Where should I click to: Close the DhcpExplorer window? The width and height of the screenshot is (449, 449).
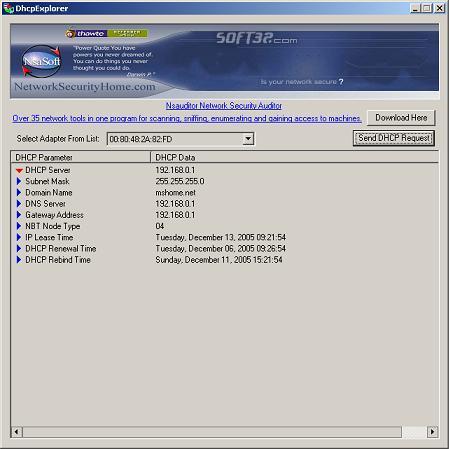coord(440,8)
